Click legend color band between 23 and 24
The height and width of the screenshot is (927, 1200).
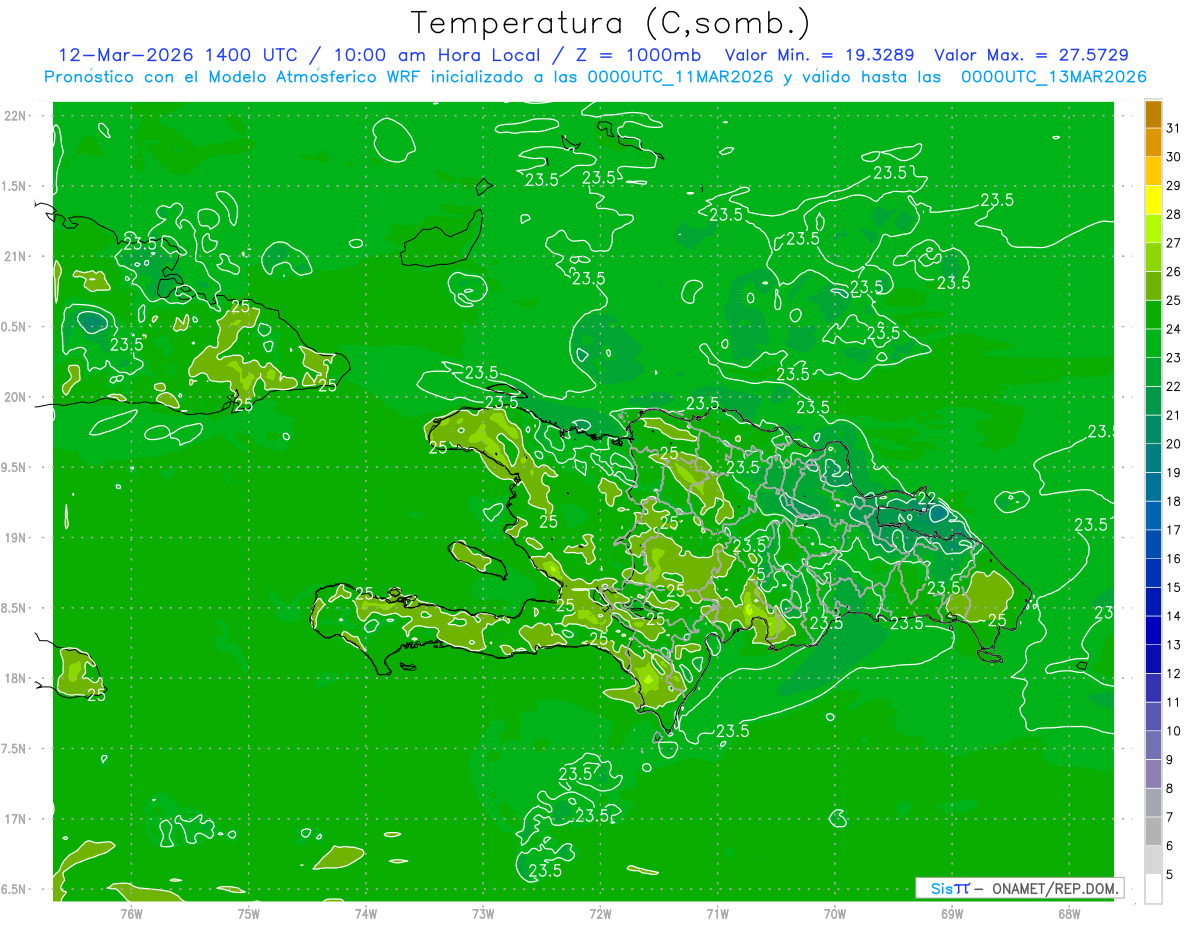(1153, 343)
